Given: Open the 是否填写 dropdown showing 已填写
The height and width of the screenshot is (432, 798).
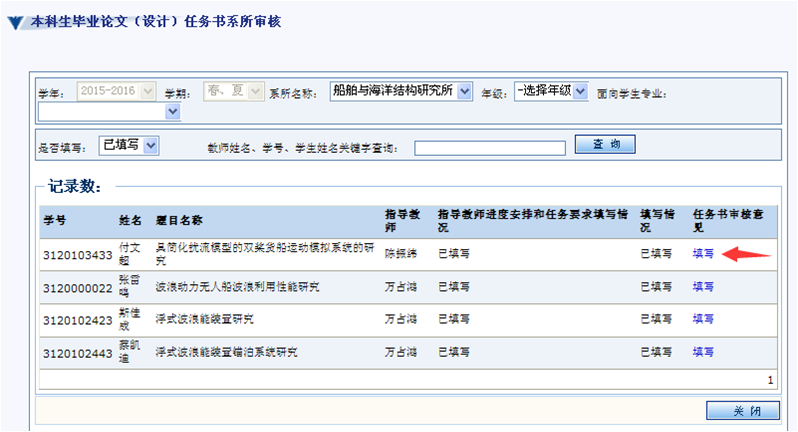Looking at the screenshot, I should click(x=129, y=146).
